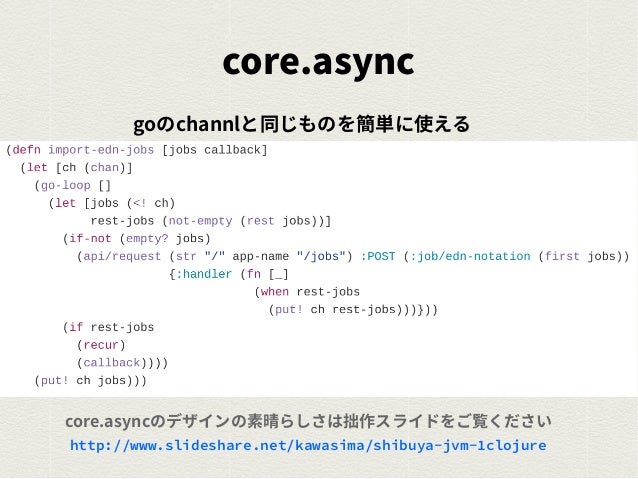Click the let [jobs (<! ch) line

tap(112, 203)
